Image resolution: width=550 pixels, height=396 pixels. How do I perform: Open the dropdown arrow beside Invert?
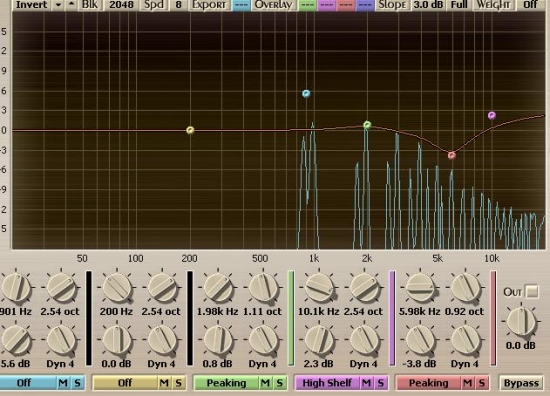click(x=59, y=5)
